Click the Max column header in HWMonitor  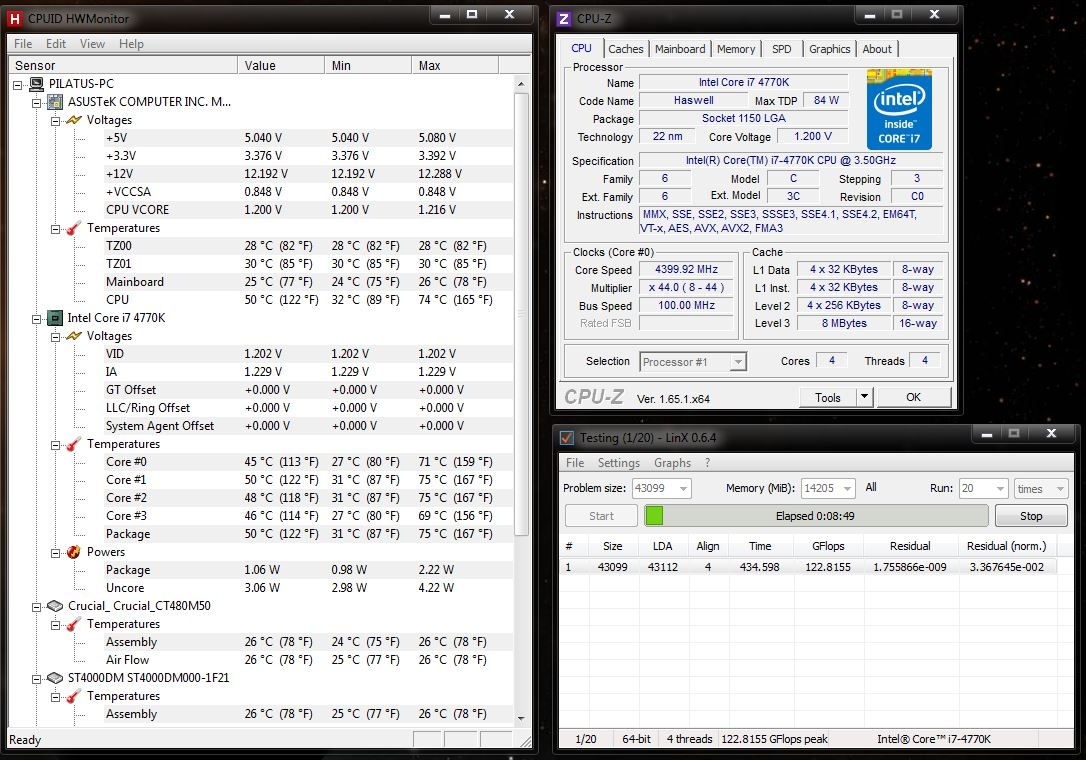pyautogui.click(x=454, y=65)
